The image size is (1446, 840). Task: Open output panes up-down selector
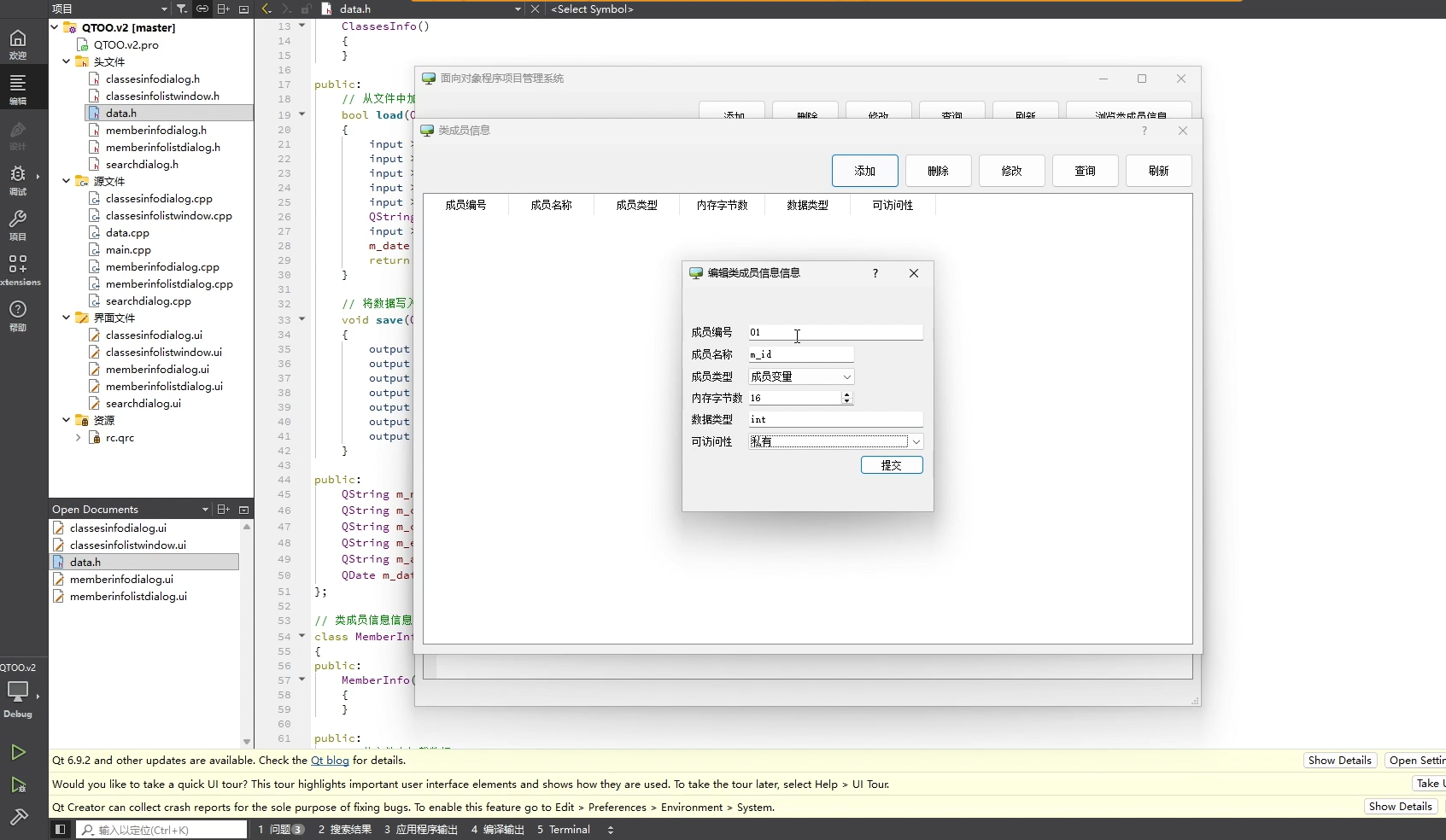610,829
